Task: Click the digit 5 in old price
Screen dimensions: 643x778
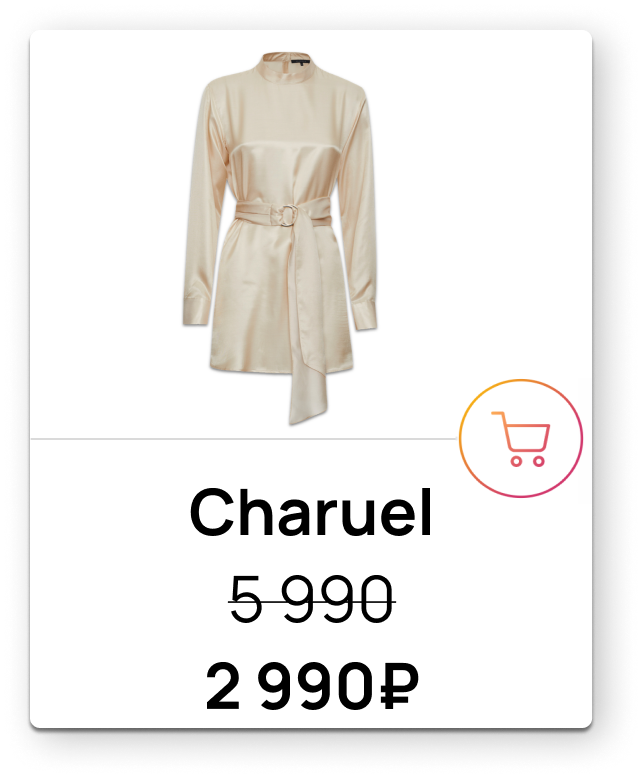Action: pyautogui.click(x=246, y=599)
